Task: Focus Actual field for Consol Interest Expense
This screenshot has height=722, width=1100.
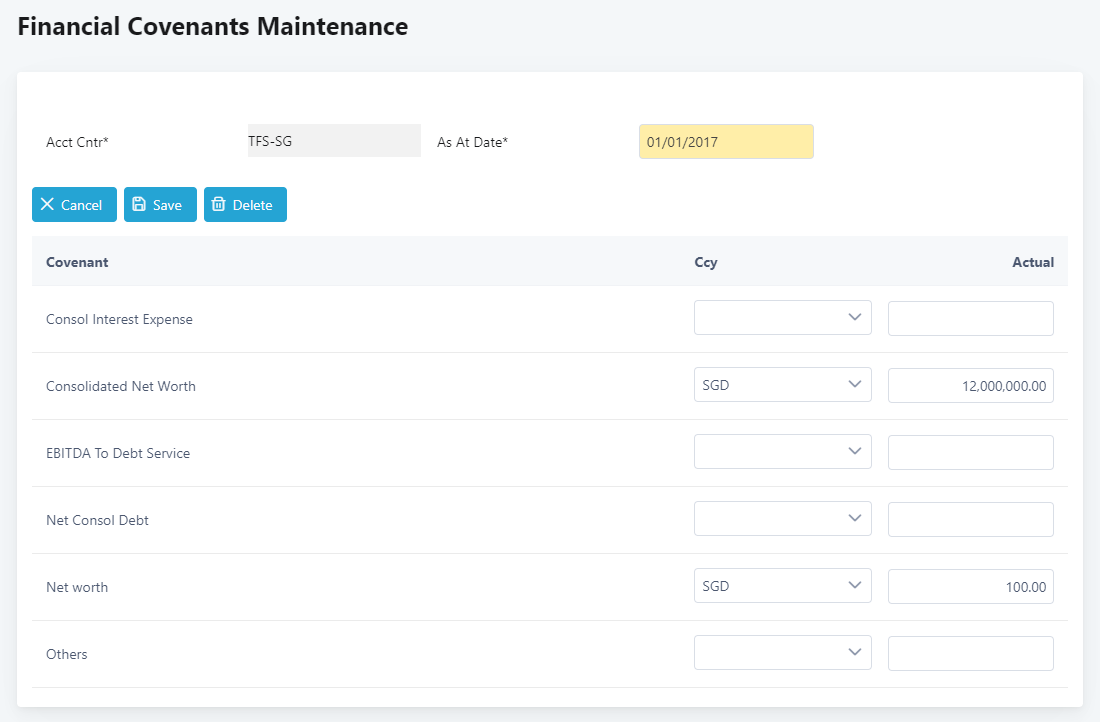Action: tap(970, 318)
